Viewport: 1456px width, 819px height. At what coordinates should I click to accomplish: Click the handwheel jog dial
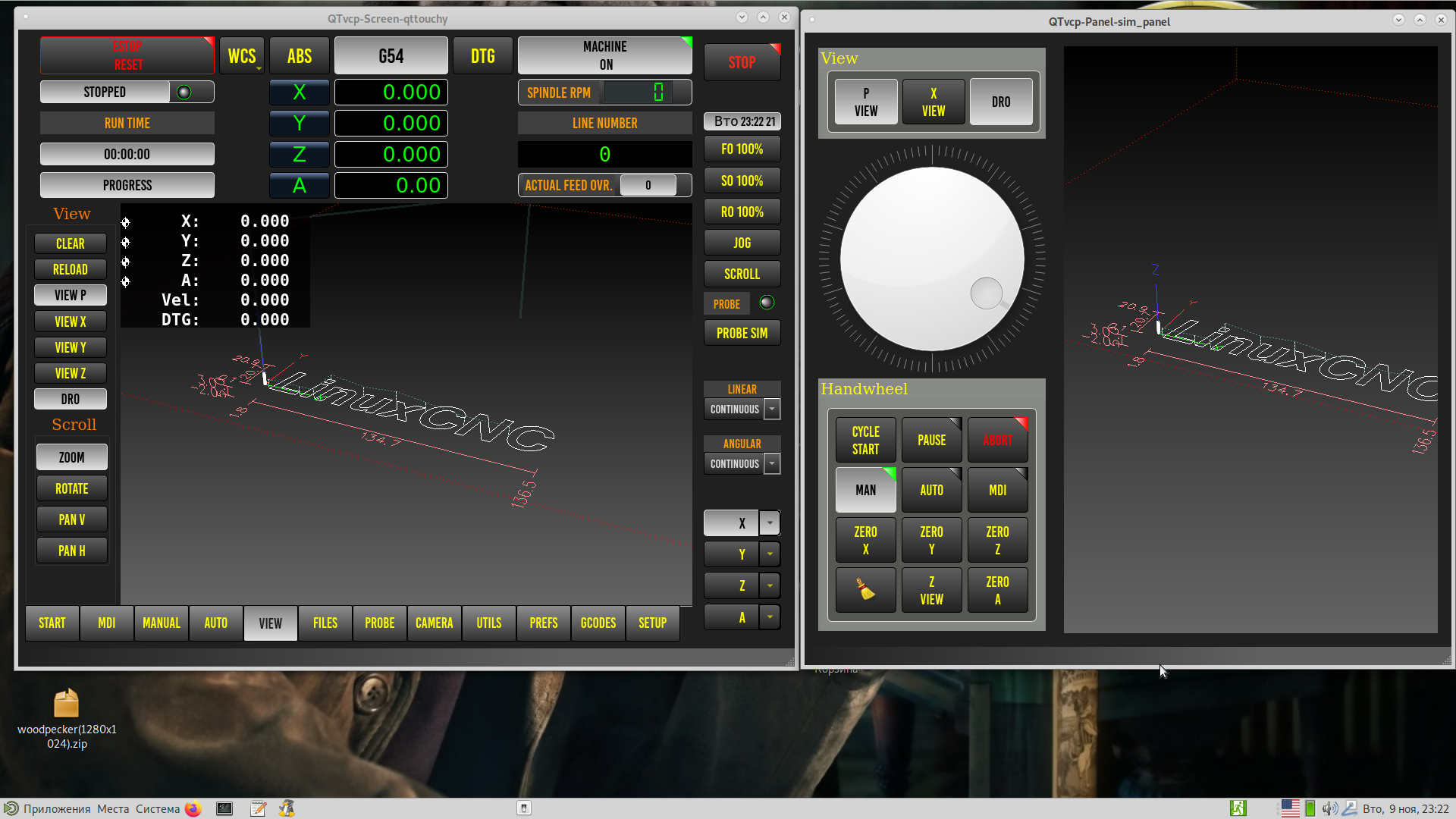[x=932, y=259]
